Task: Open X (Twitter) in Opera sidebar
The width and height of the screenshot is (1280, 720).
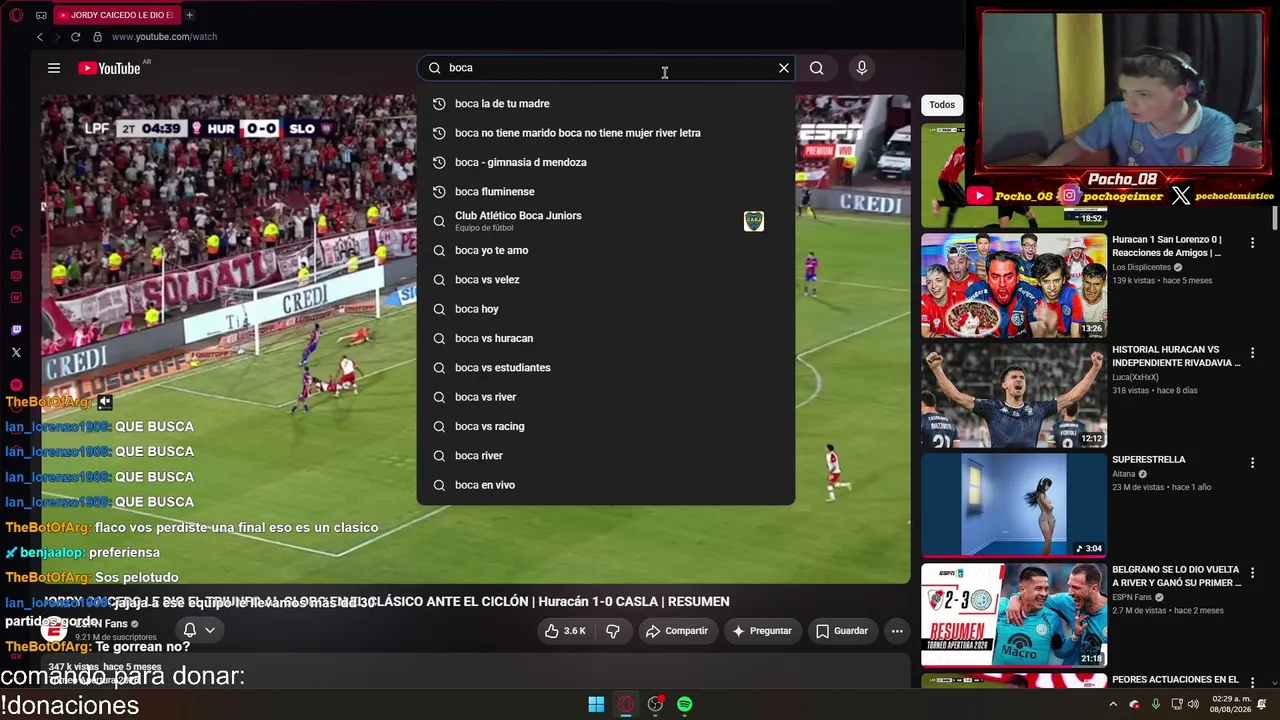Action: point(16,352)
